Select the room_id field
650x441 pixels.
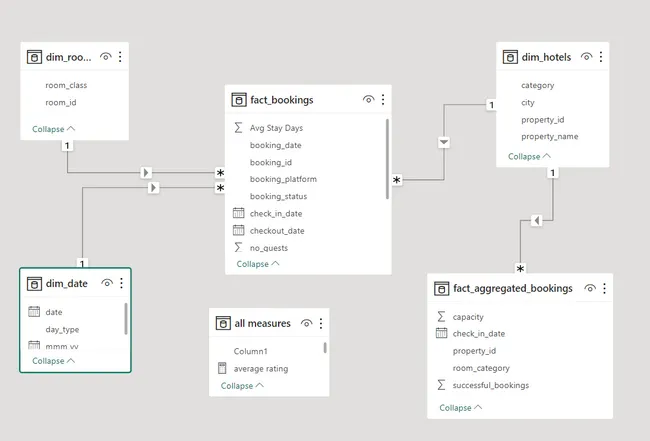coord(61,102)
